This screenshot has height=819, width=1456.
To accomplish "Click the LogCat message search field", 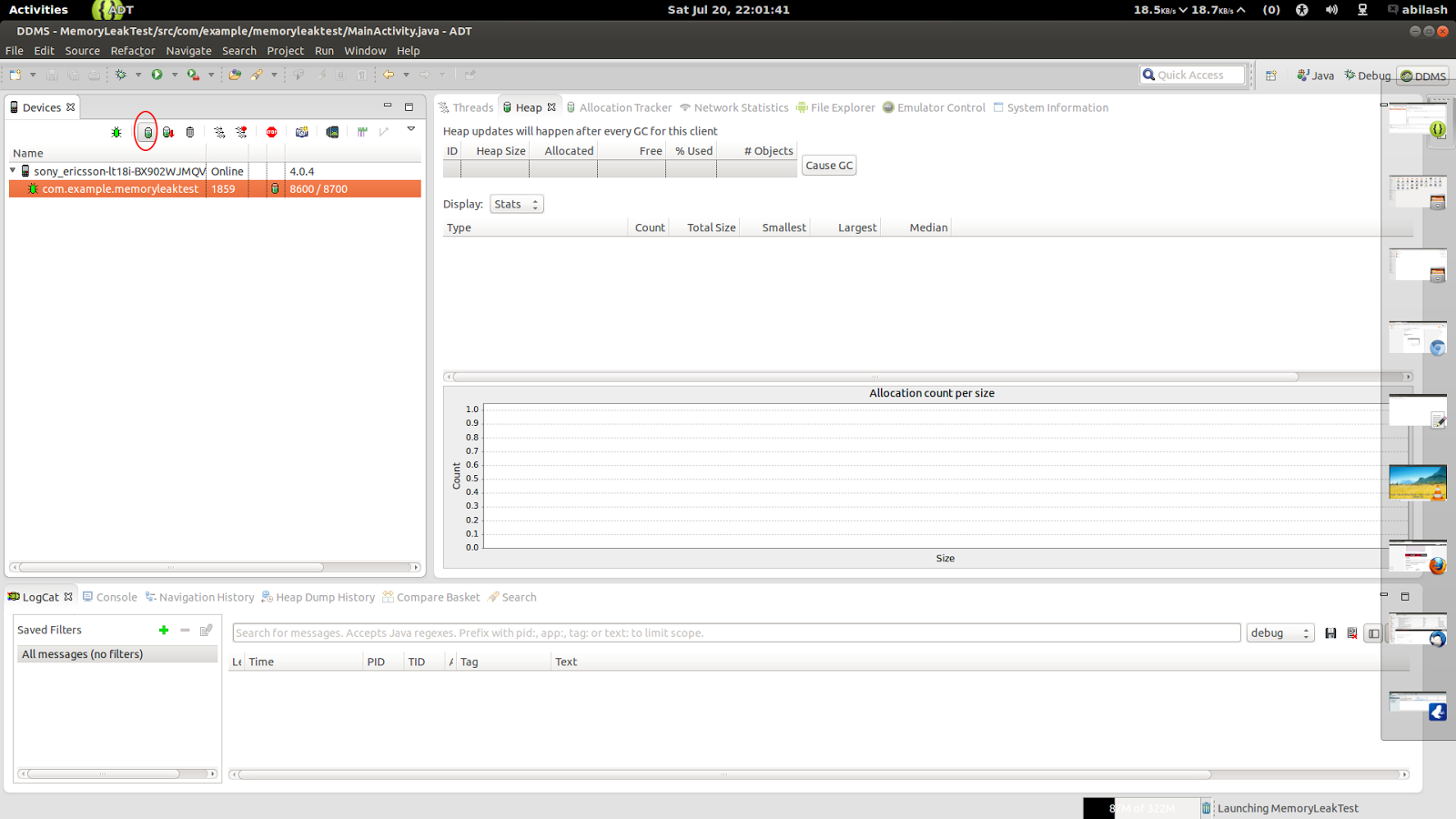I will 735,632.
